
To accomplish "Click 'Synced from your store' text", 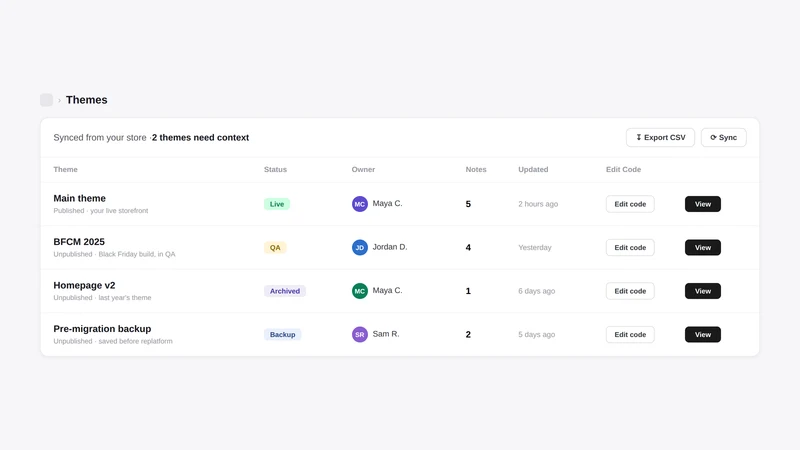I will tap(99, 138).
